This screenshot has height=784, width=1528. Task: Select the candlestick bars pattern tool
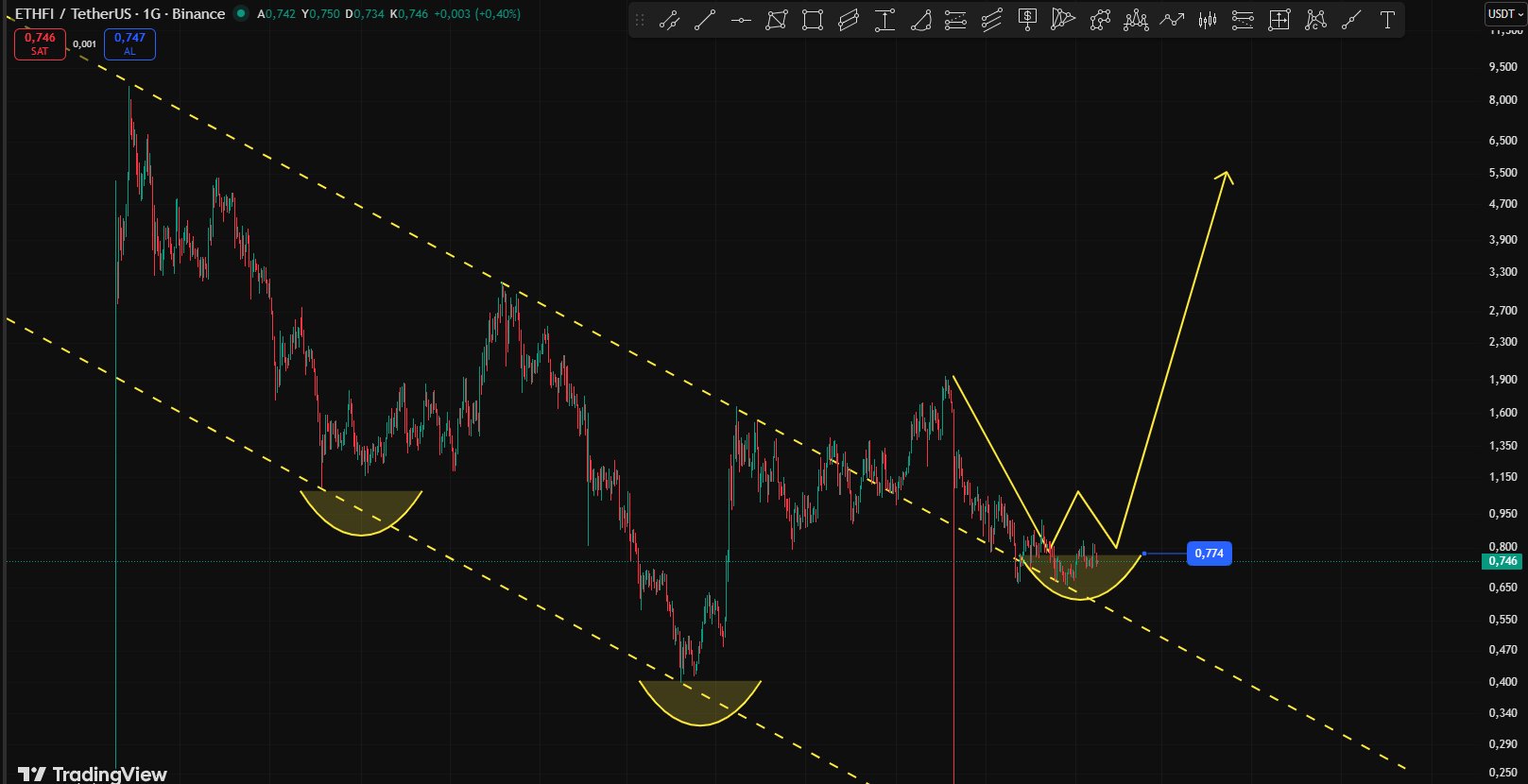[1208, 20]
